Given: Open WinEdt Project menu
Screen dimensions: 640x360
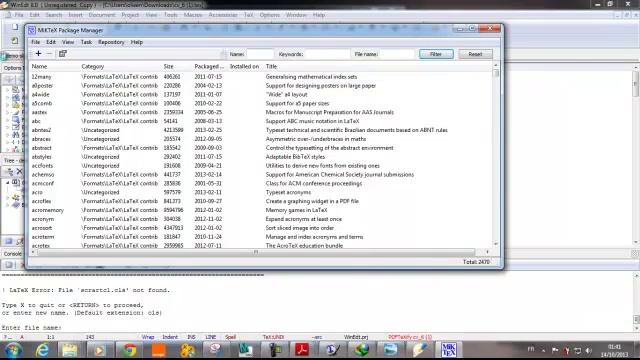Looking at the screenshot, I should point(130,15).
